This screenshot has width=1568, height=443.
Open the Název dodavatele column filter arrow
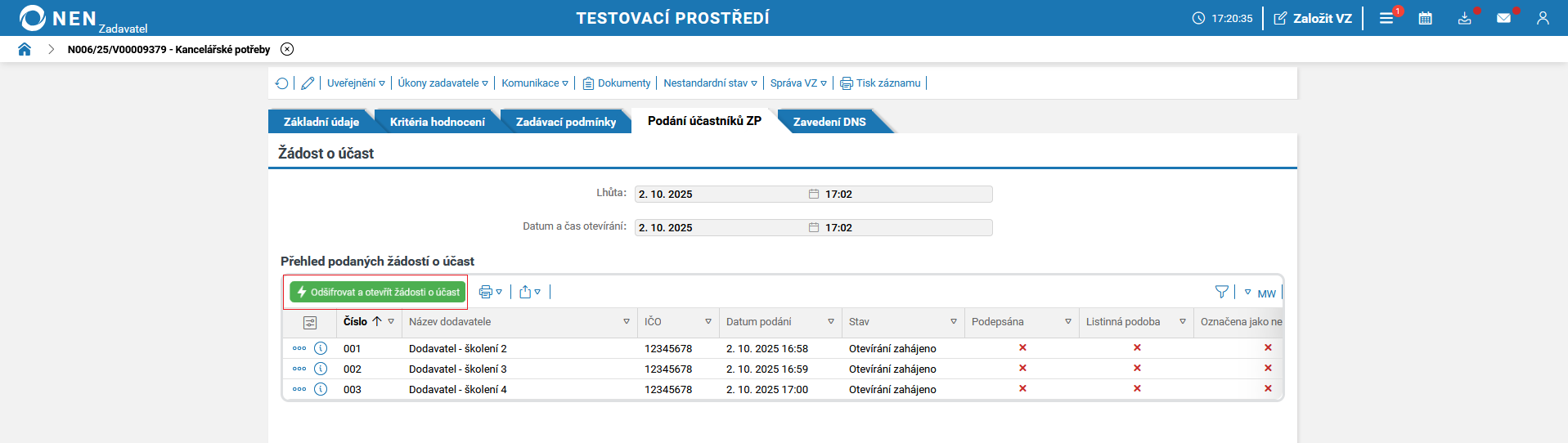[x=627, y=322]
